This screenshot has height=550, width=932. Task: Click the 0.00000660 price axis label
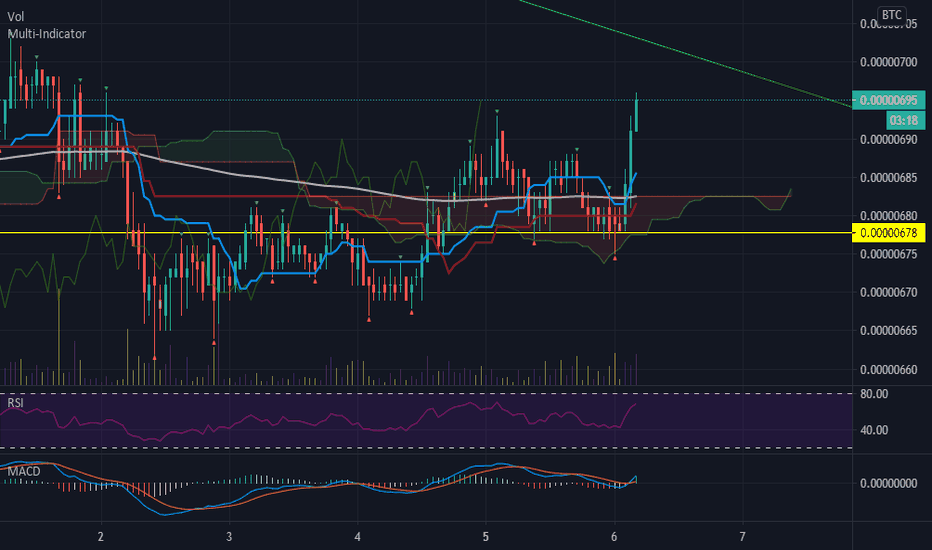coord(889,369)
